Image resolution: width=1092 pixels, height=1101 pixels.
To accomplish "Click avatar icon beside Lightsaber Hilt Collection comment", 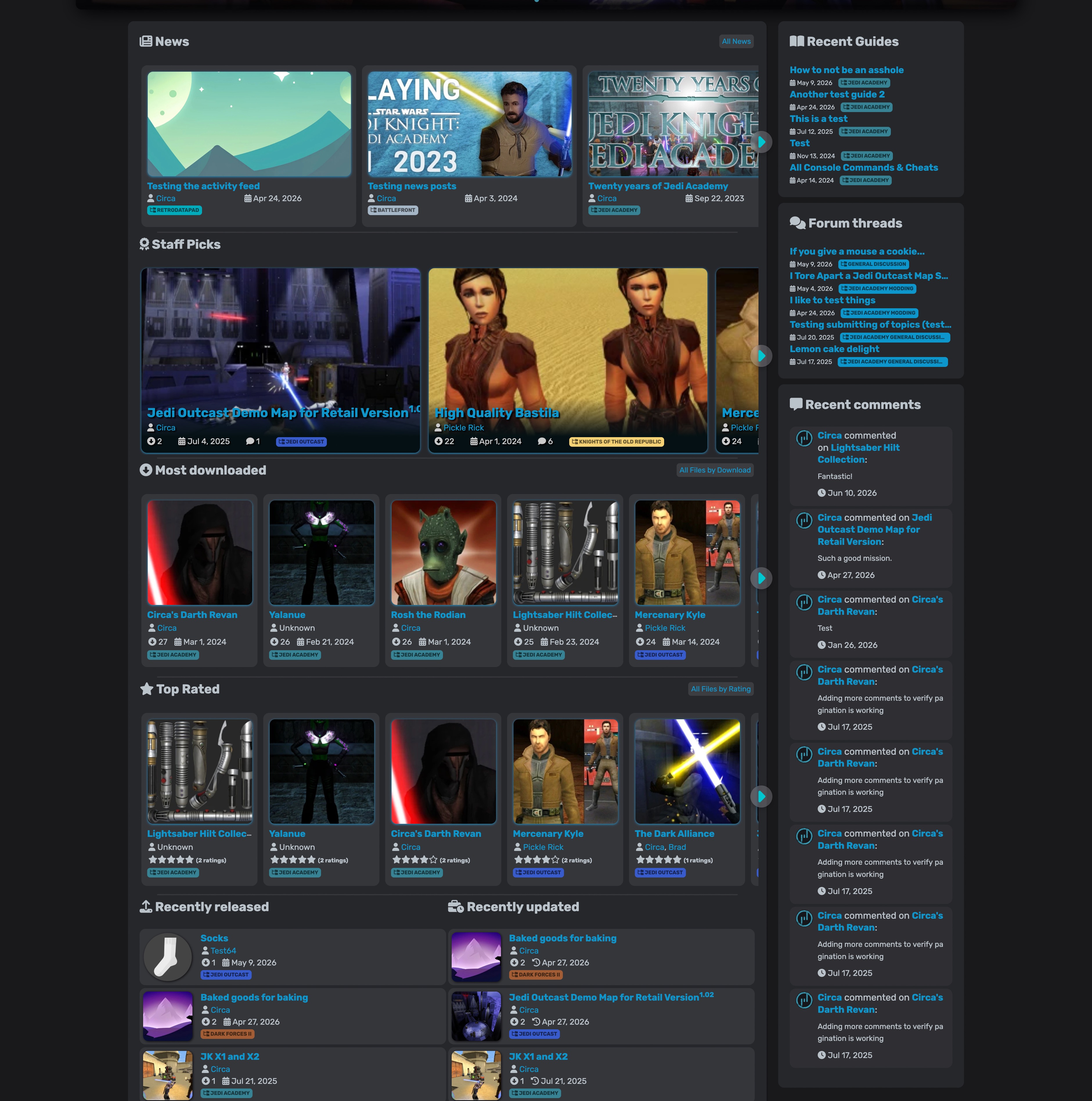I will 803,438.
